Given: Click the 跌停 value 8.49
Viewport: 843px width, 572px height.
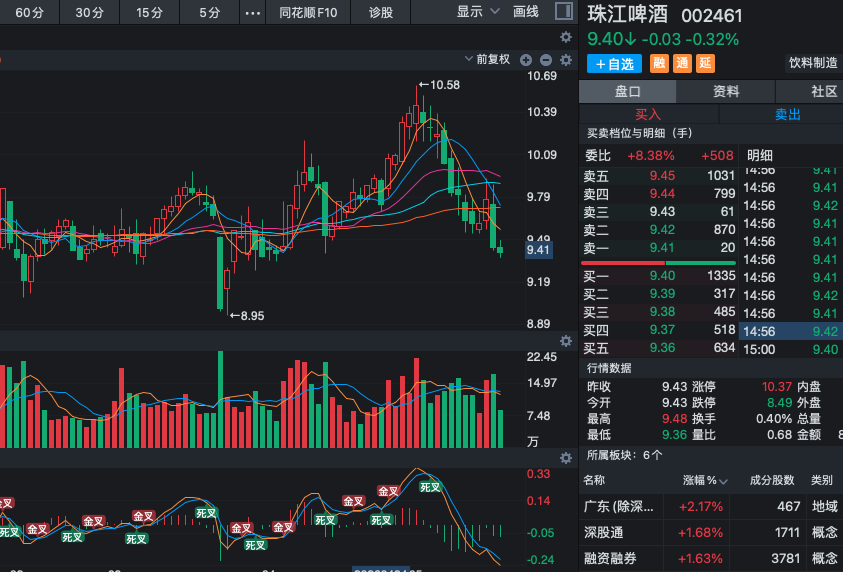Looking at the screenshot, I should tap(780, 403).
